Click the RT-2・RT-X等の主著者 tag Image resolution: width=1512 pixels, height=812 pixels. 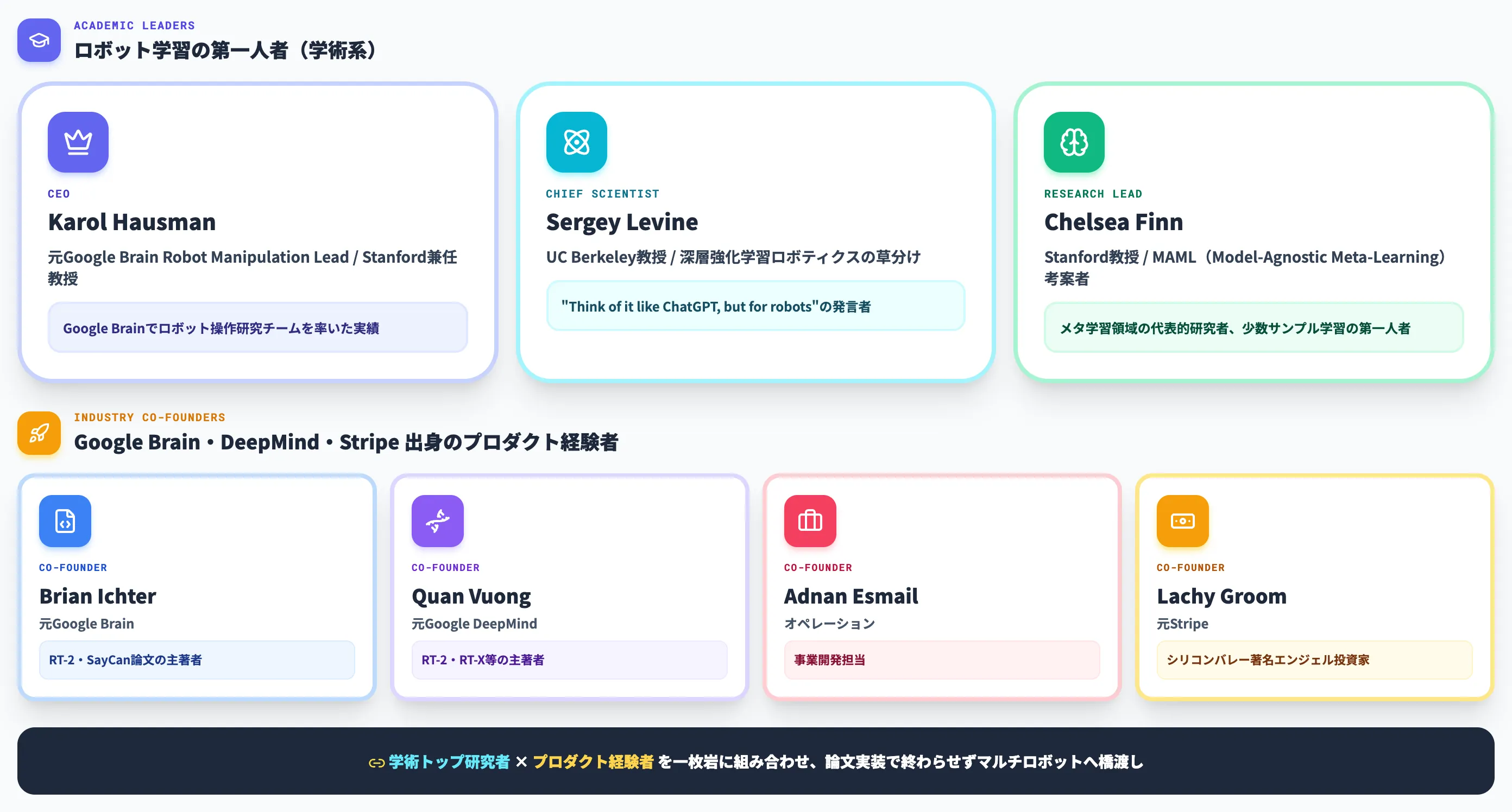click(569, 660)
